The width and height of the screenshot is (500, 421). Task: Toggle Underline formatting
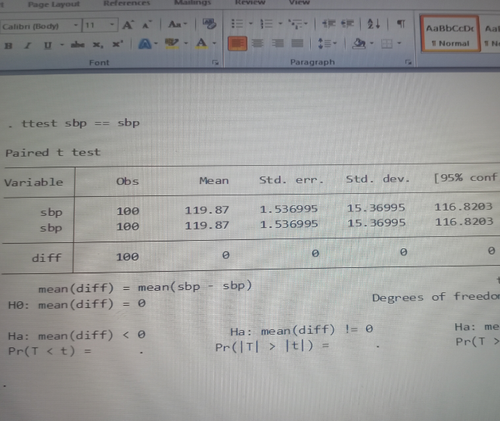coord(48,45)
